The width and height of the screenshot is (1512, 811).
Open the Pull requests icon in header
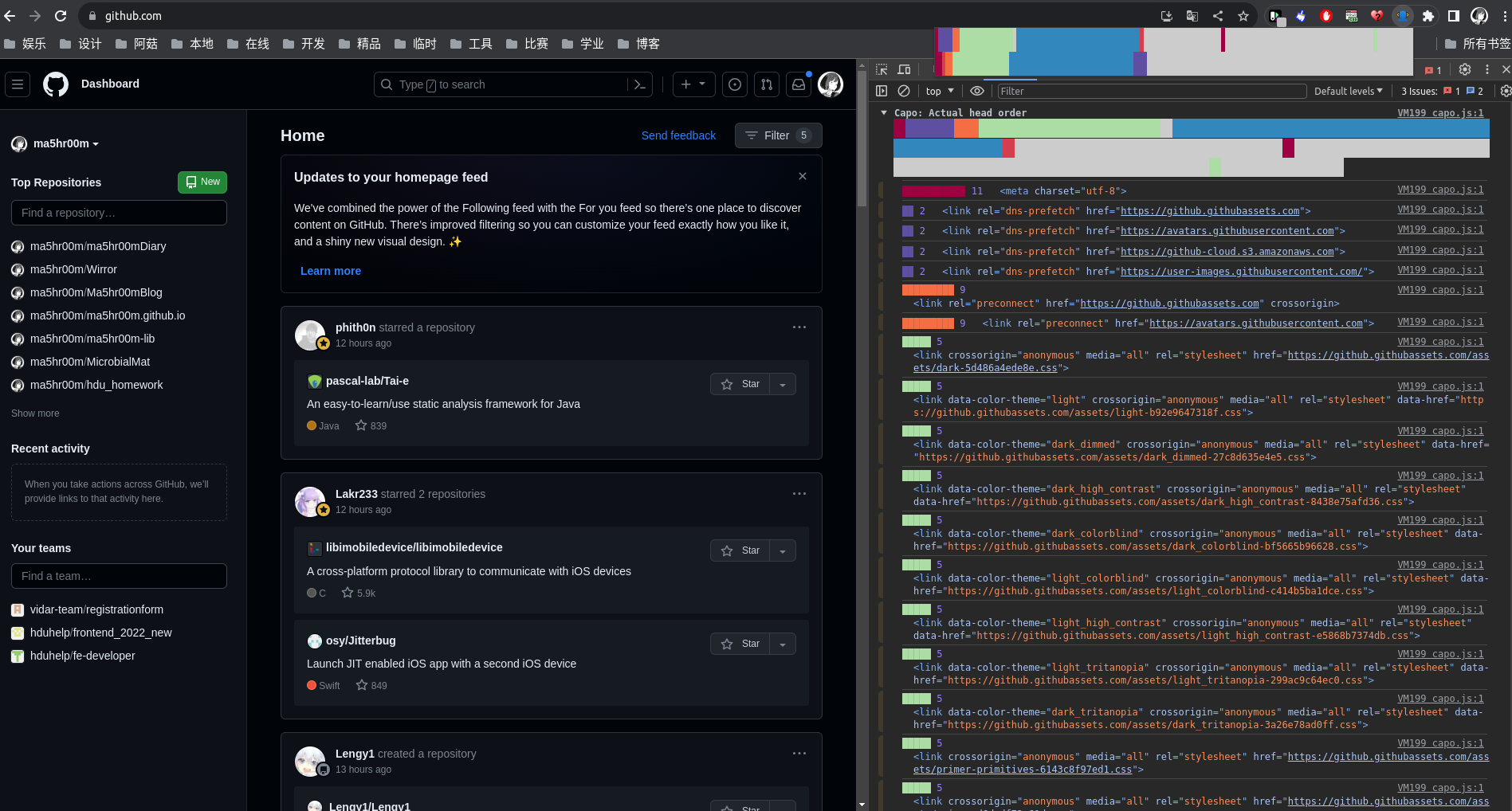pyautogui.click(x=767, y=84)
